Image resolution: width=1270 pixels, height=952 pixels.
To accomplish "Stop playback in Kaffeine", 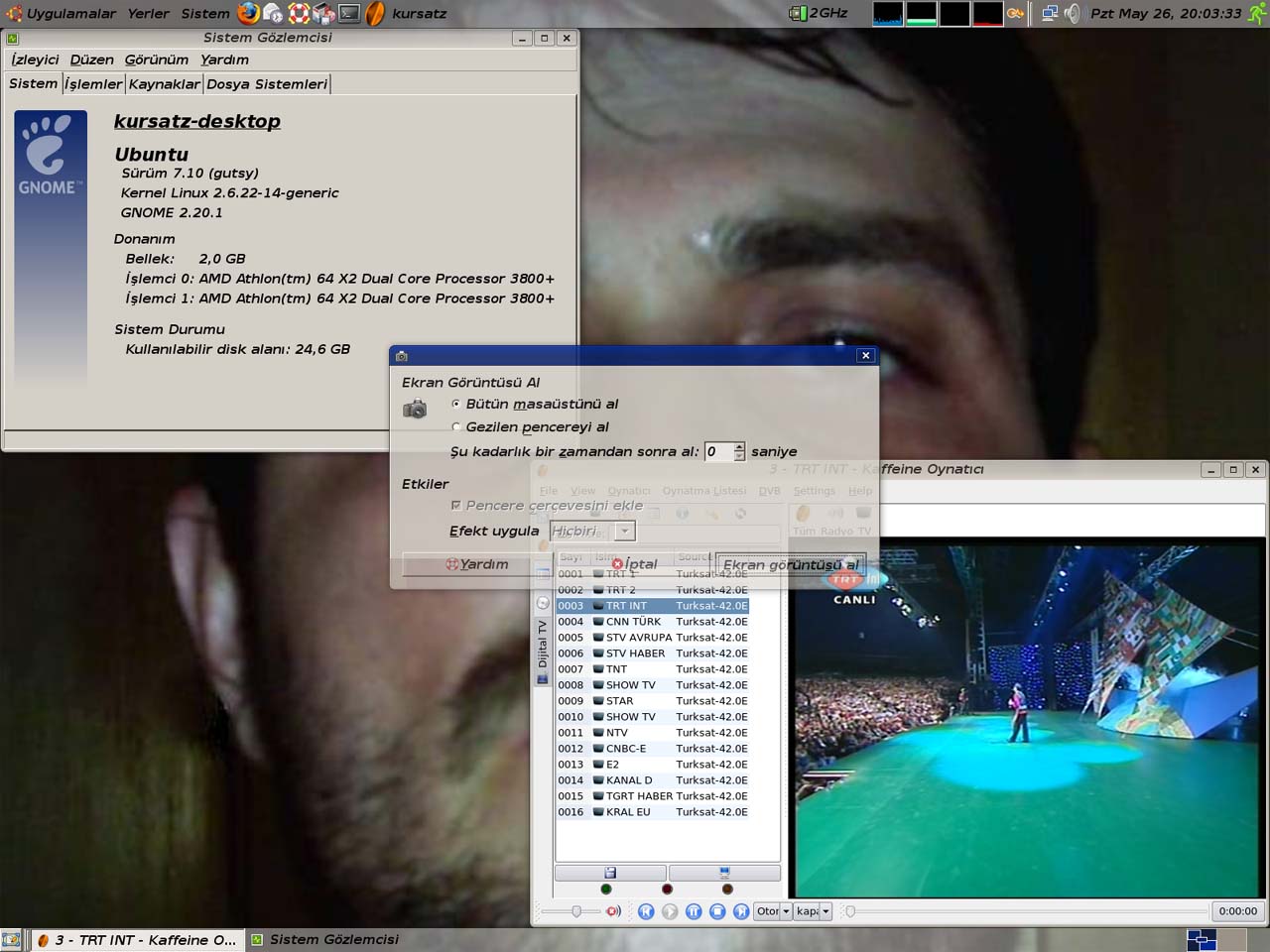I will point(717,911).
